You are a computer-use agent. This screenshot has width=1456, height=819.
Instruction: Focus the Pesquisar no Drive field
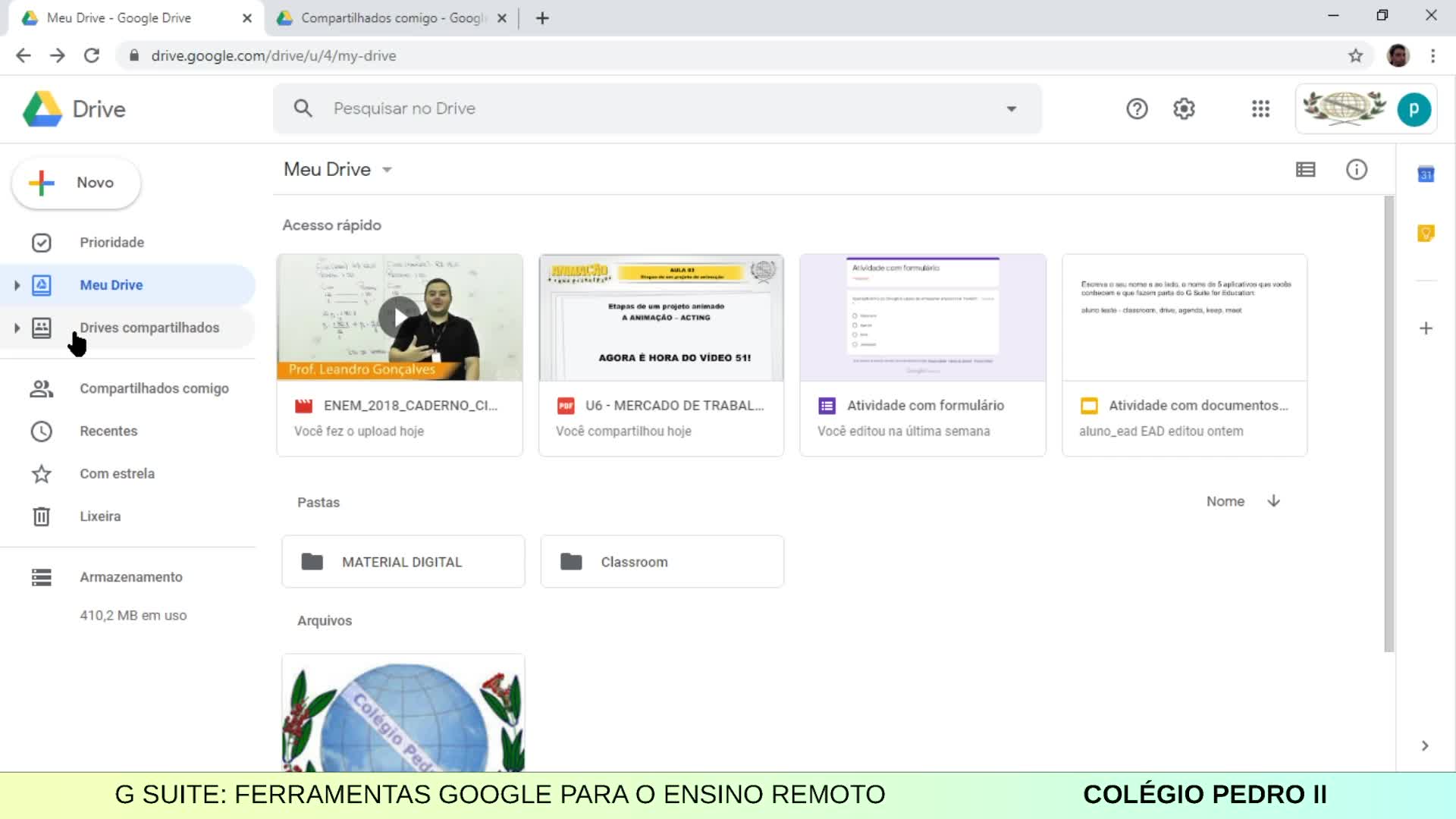pos(657,108)
